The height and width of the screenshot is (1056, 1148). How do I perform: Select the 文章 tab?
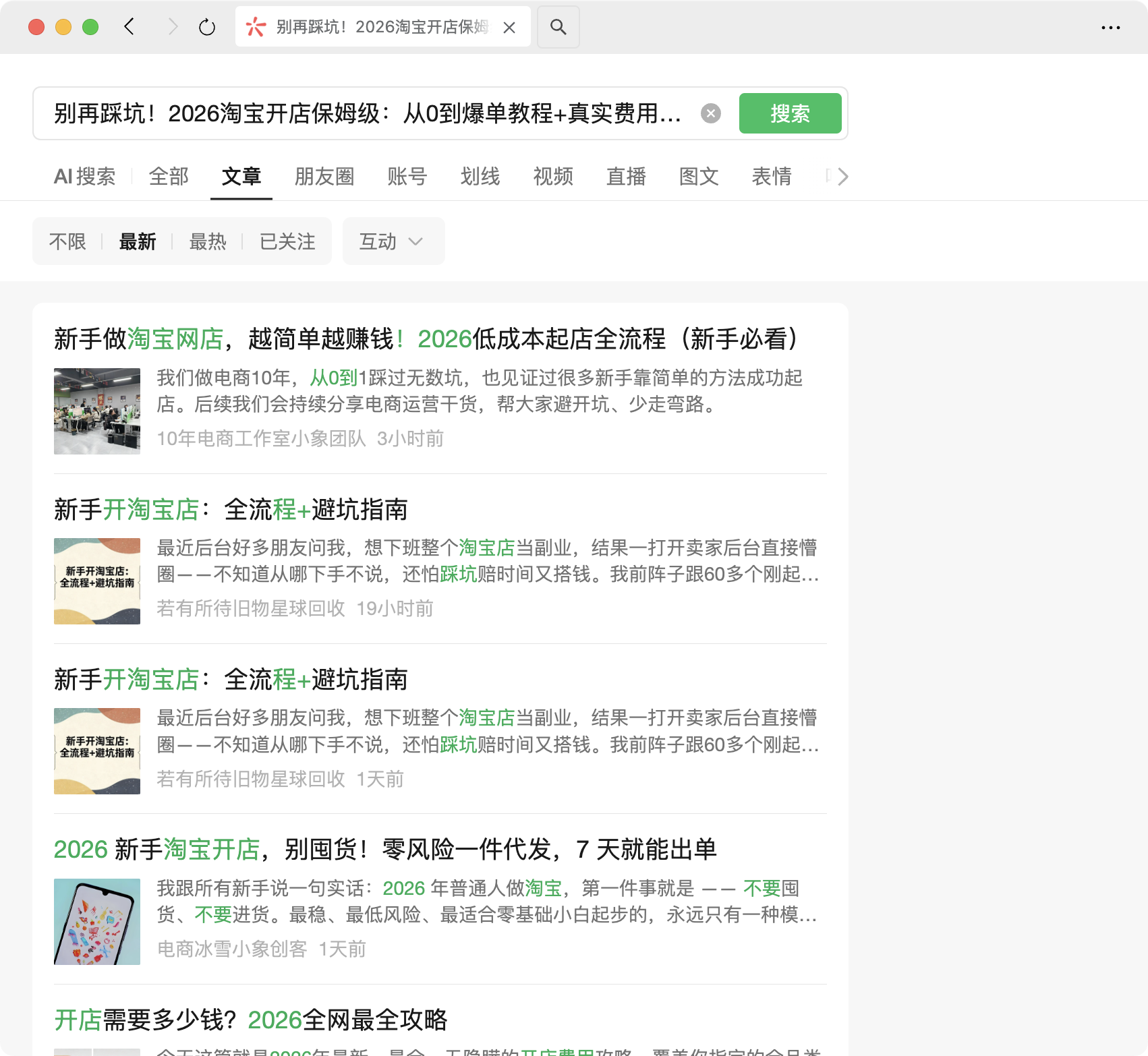(x=241, y=177)
